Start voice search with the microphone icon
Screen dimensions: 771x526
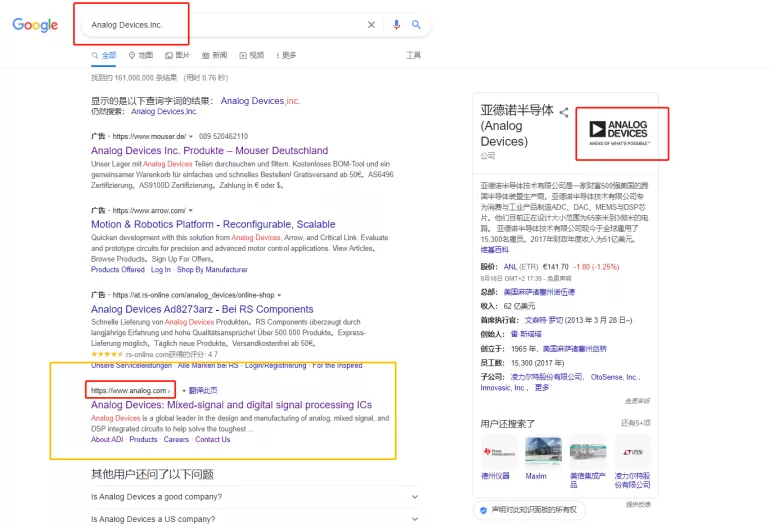coord(396,25)
